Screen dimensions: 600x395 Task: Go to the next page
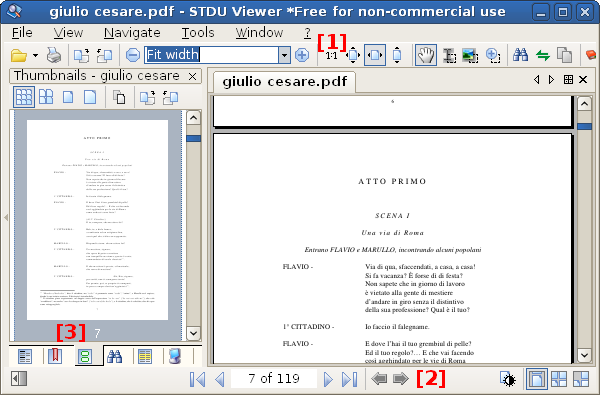[328, 379]
